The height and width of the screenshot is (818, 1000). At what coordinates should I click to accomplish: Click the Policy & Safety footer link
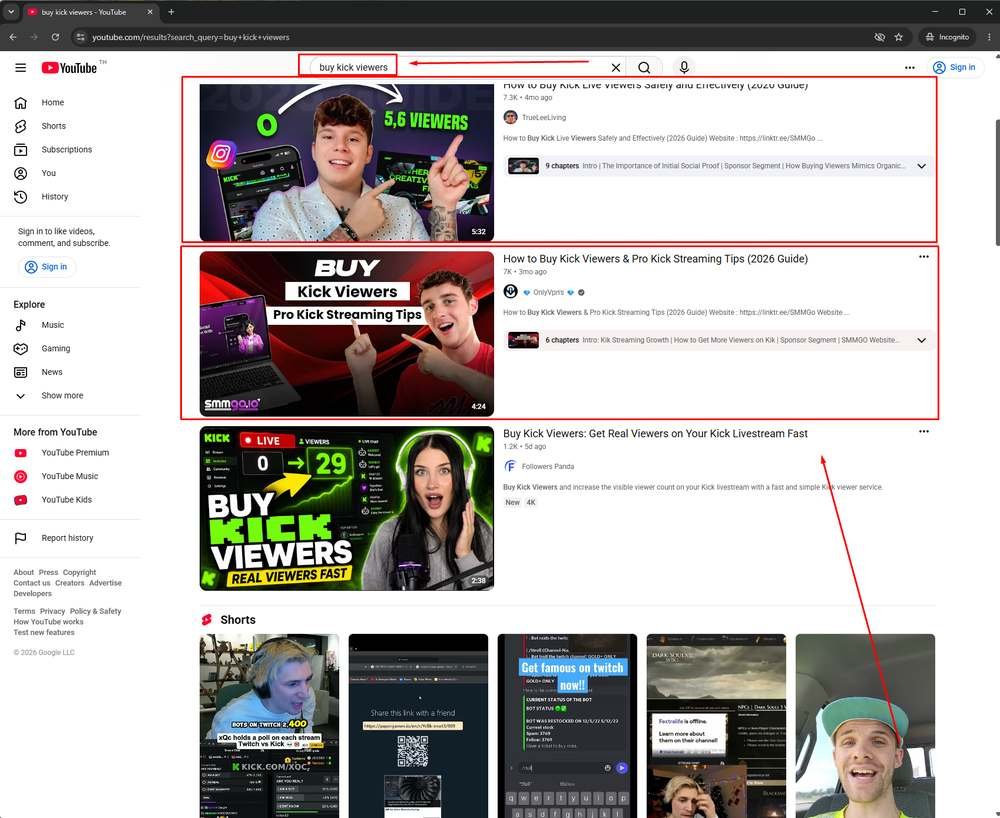pos(95,611)
